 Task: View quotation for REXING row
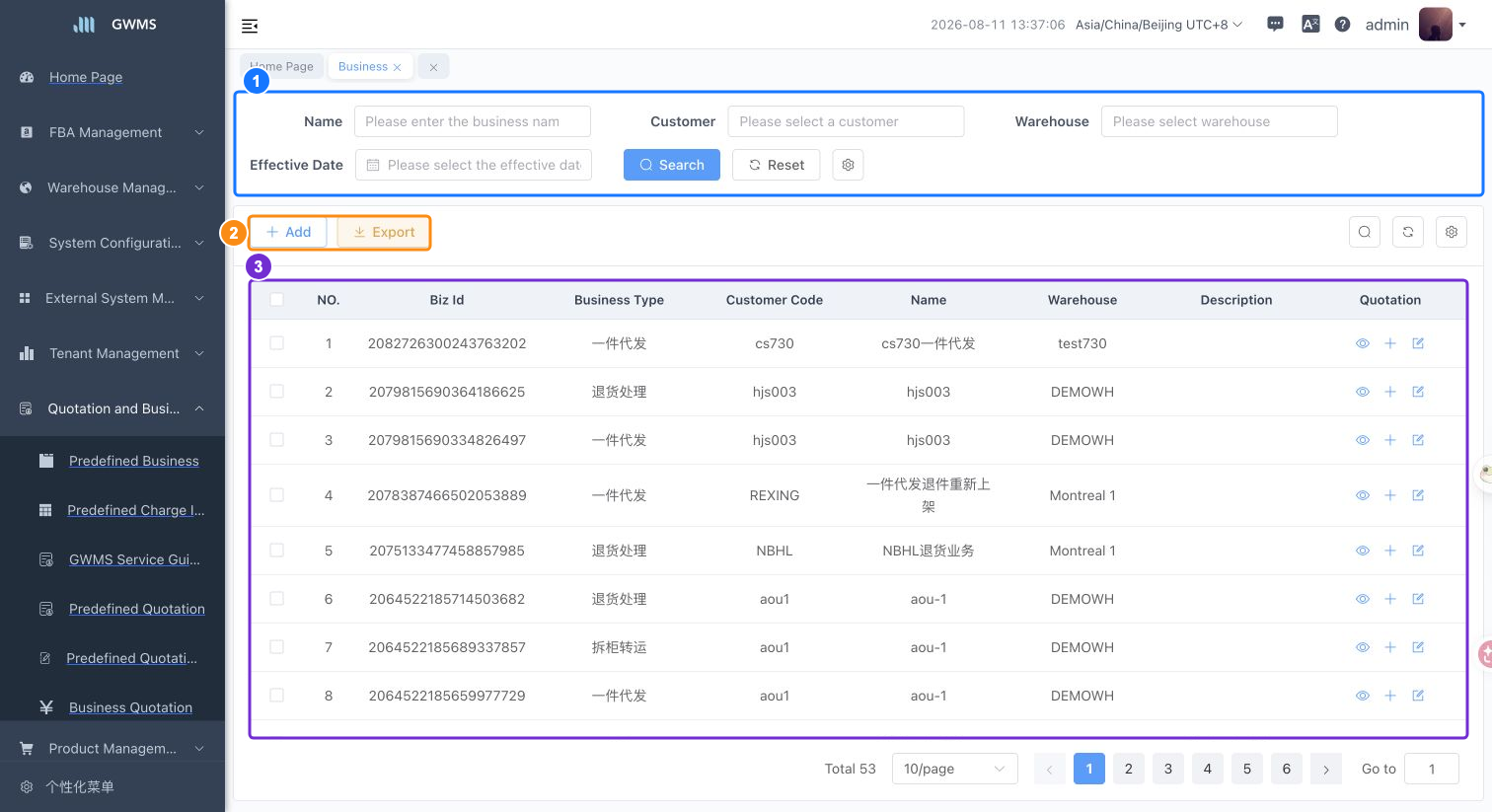pos(1363,495)
